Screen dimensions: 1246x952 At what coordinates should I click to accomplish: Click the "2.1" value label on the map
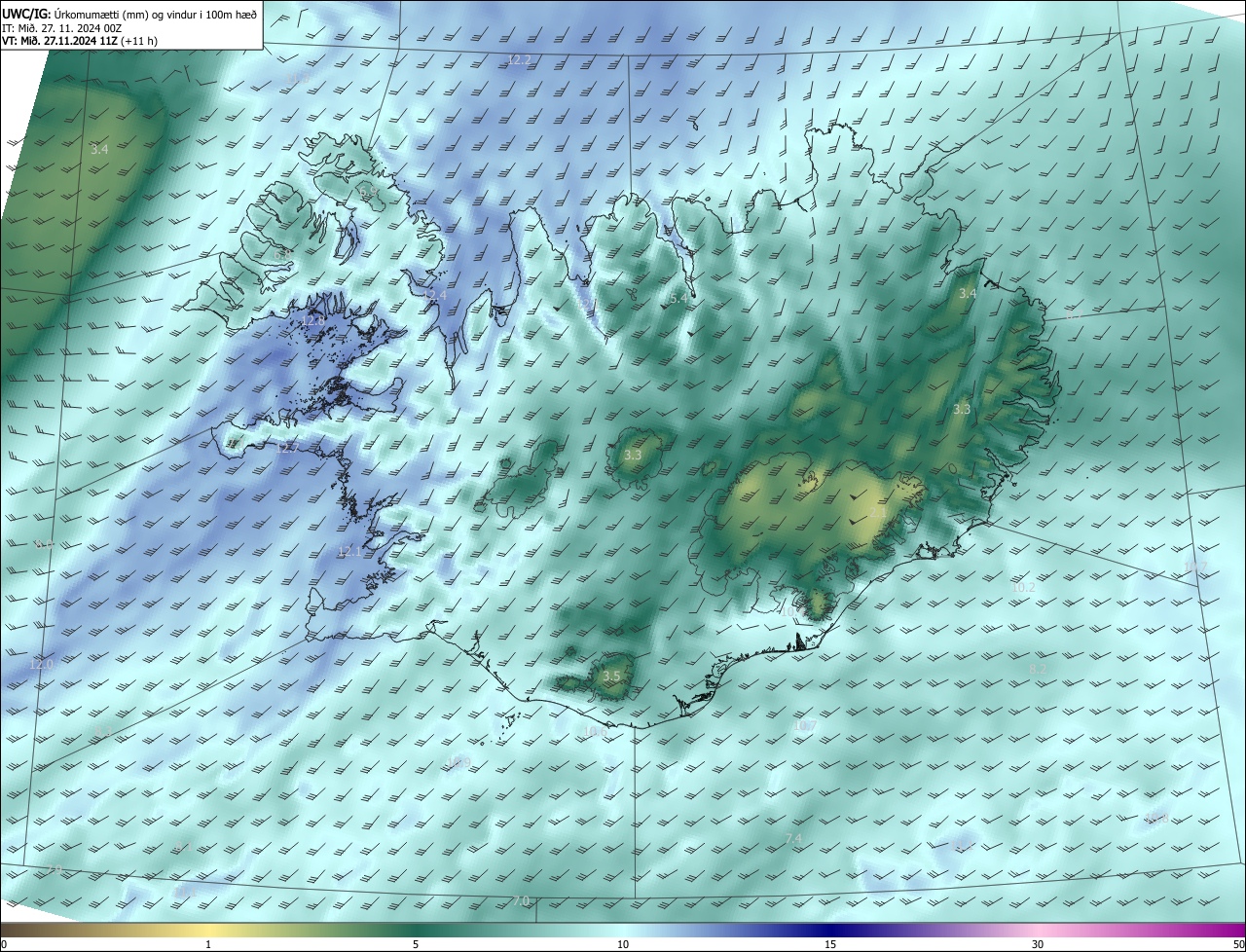tap(878, 512)
